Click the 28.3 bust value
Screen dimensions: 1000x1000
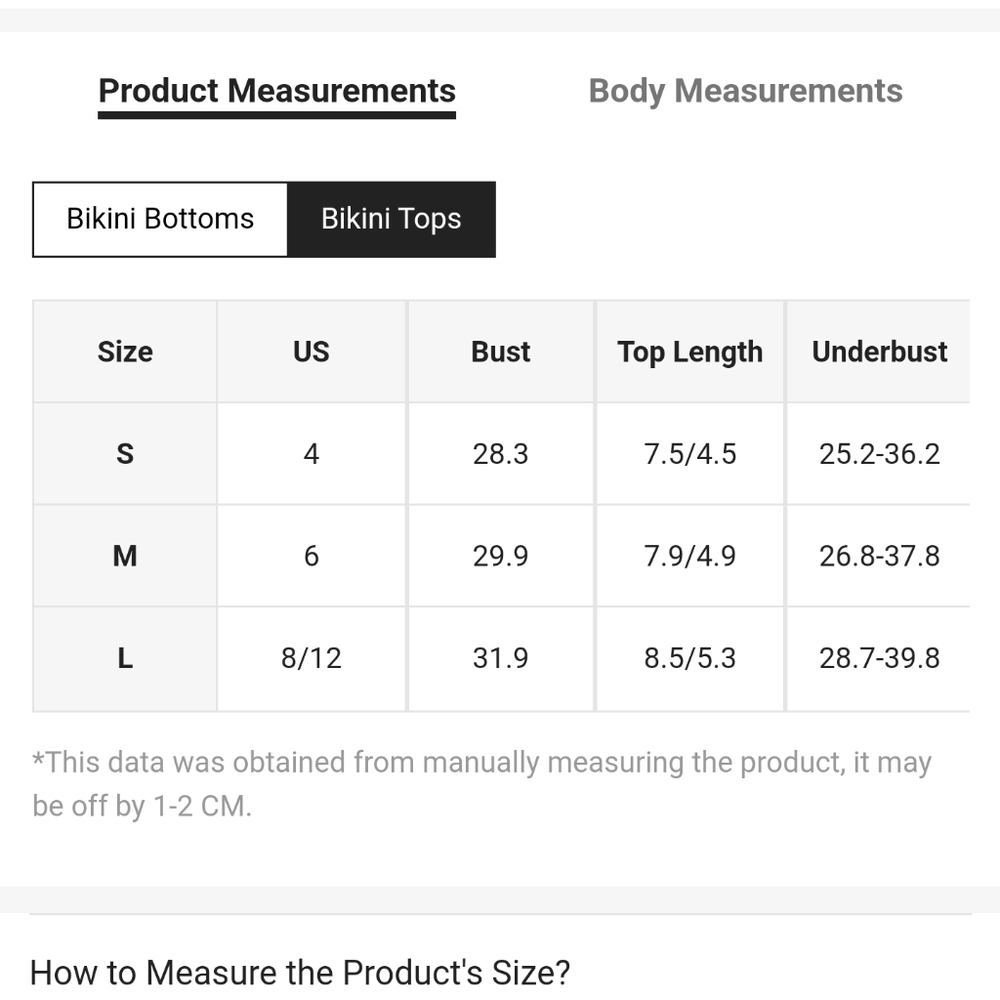click(x=501, y=453)
